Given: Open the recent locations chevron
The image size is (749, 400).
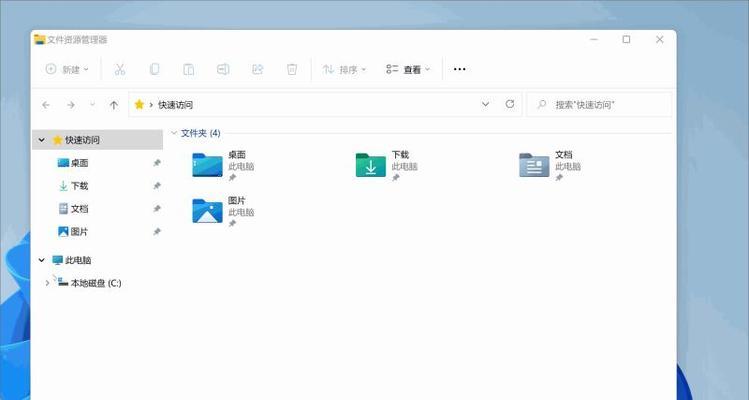Looking at the screenshot, I should pos(93,104).
